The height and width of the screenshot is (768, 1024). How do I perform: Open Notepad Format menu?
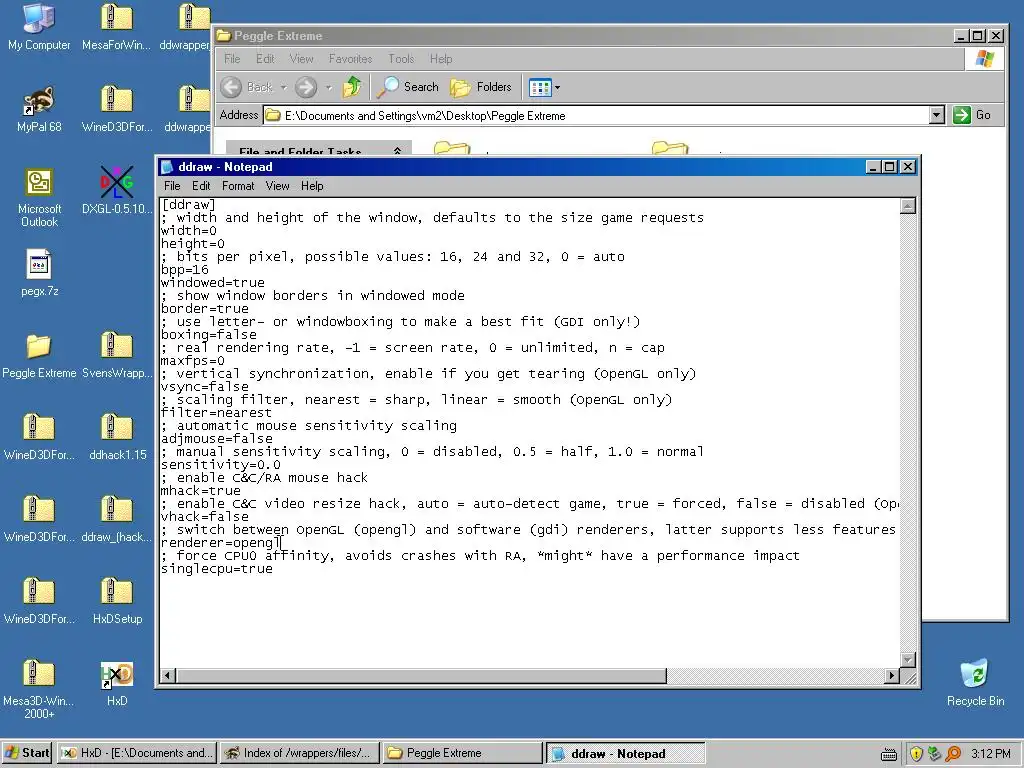tap(238, 186)
